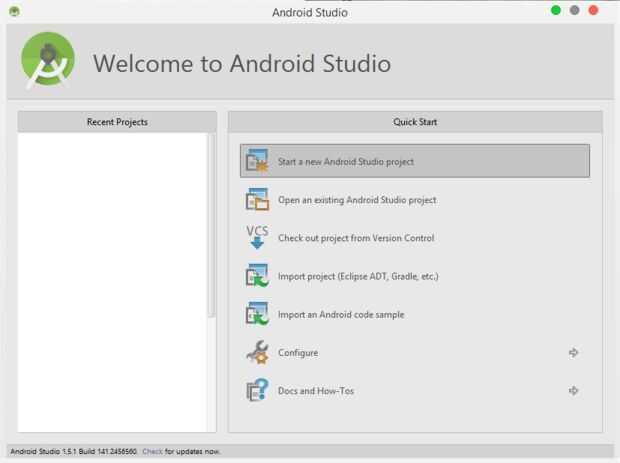
Task: Click the open existing project folder icon
Action: click(257, 199)
